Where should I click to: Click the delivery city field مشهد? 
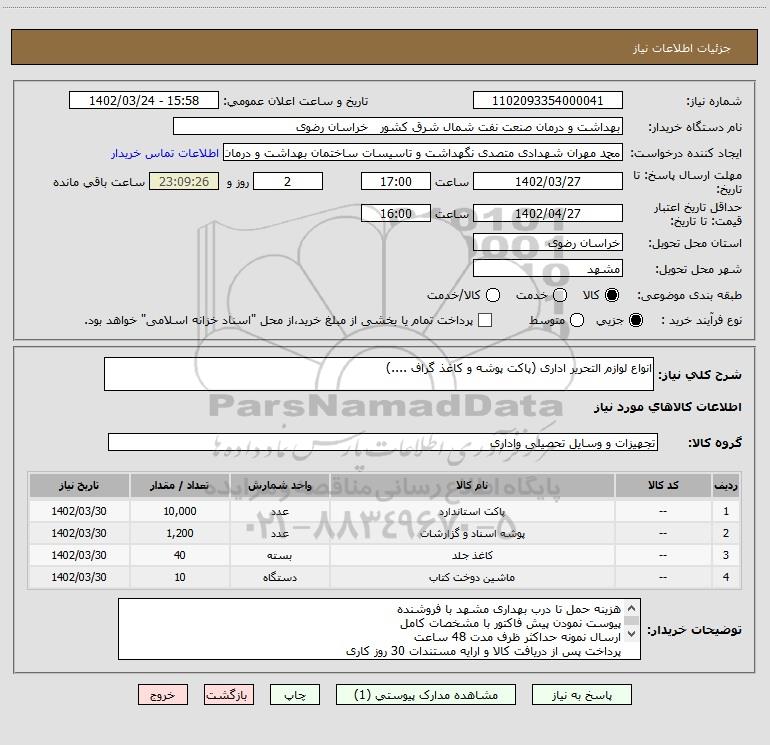pyautogui.click(x=548, y=269)
